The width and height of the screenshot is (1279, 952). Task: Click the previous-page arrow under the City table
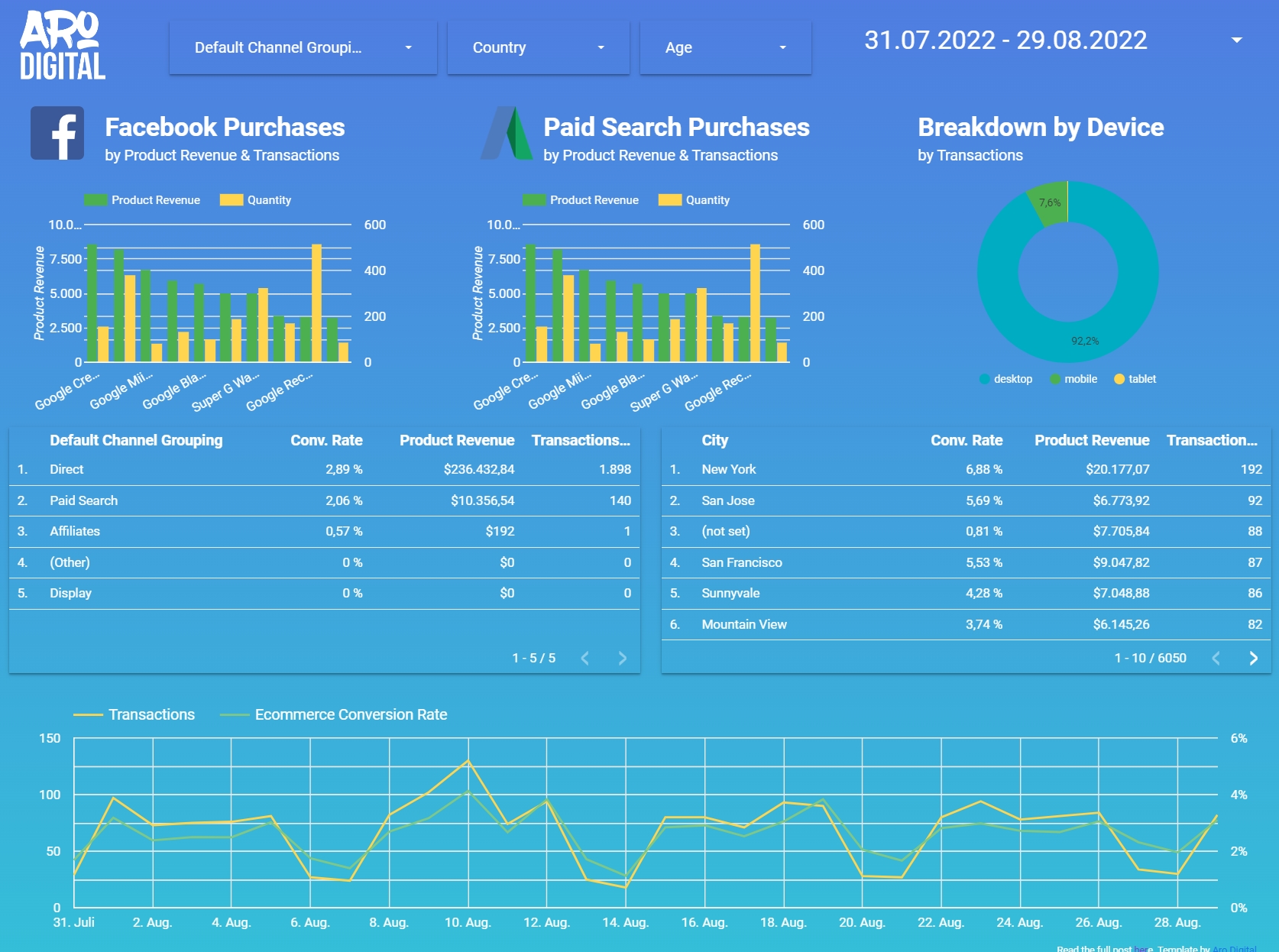coord(1216,656)
